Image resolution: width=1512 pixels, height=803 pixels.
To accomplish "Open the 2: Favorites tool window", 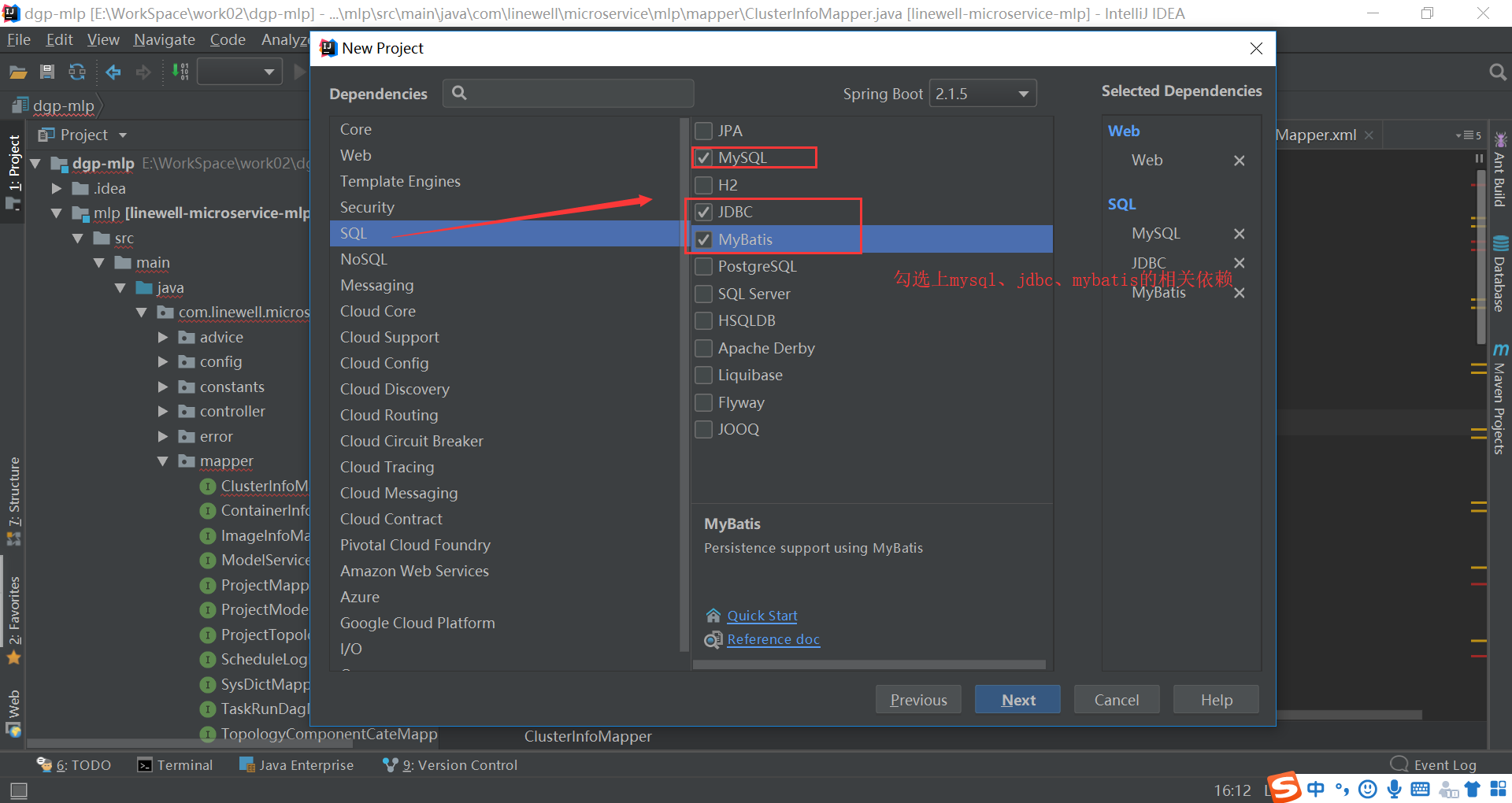I will tap(14, 620).
